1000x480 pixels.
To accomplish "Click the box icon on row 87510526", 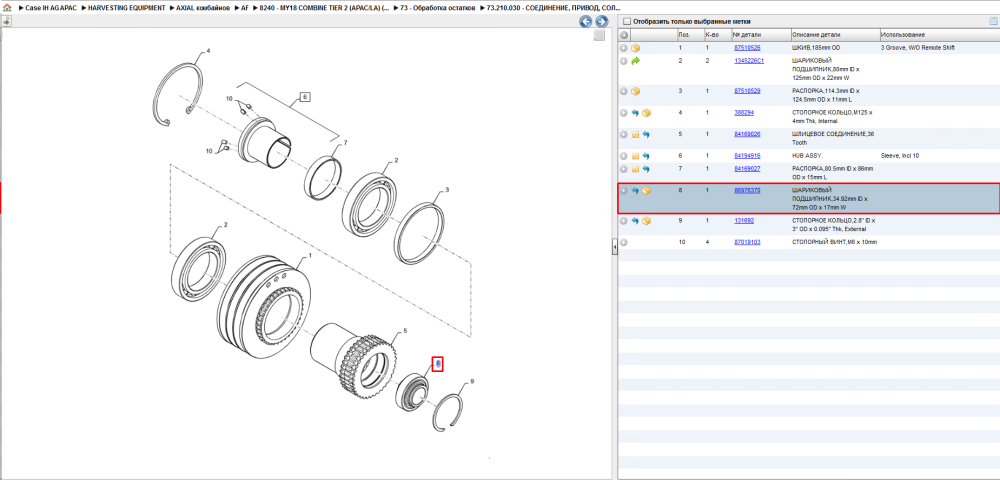I will coord(635,48).
